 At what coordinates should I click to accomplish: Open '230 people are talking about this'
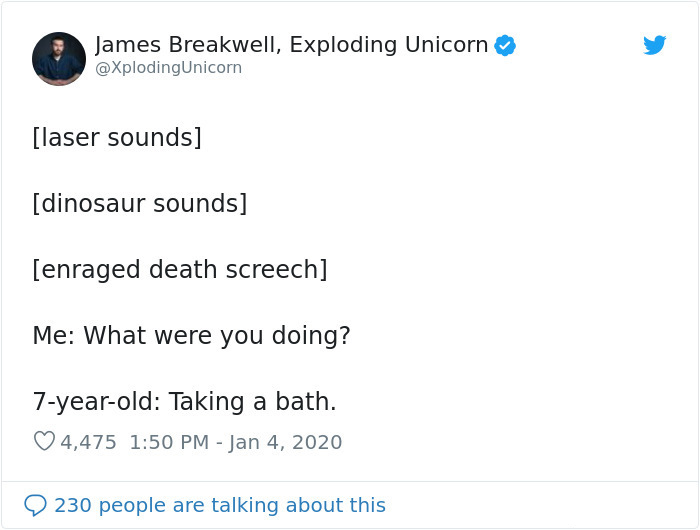pyautogui.click(x=219, y=505)
